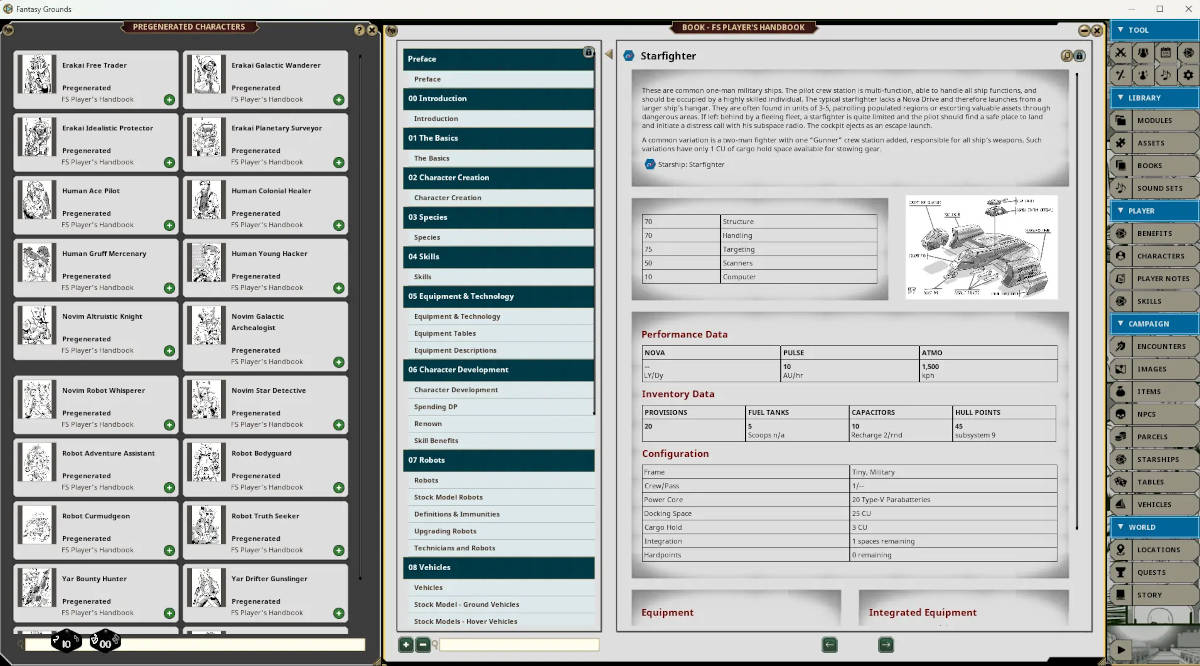Click the Starfighter page vertical scrollbar

pyautogui.click(x=1077, y=300)
